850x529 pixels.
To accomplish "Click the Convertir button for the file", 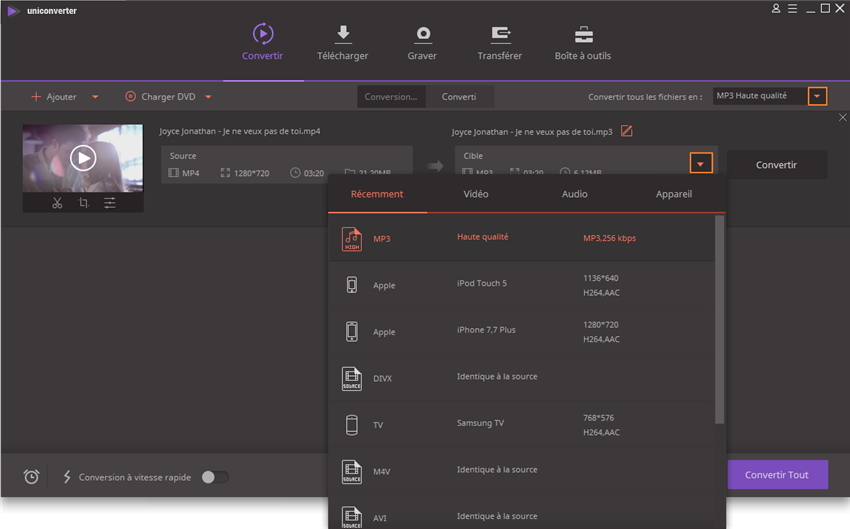I will [x=776, y=165].
